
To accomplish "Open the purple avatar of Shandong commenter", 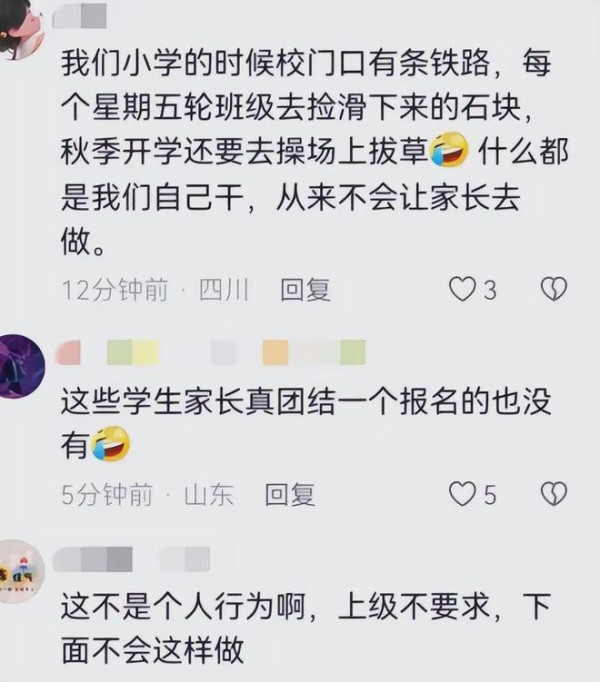I will (x=21, y=366).
